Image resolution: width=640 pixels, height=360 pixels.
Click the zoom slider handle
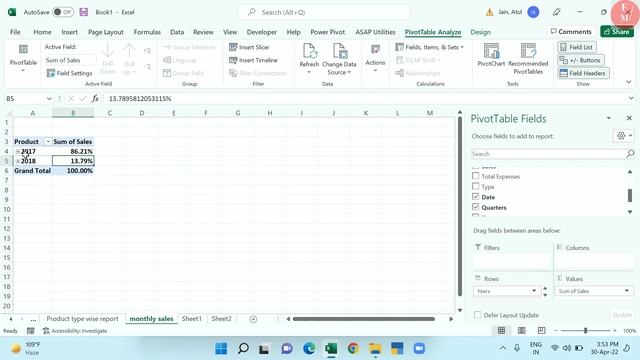tap(585, 330)
